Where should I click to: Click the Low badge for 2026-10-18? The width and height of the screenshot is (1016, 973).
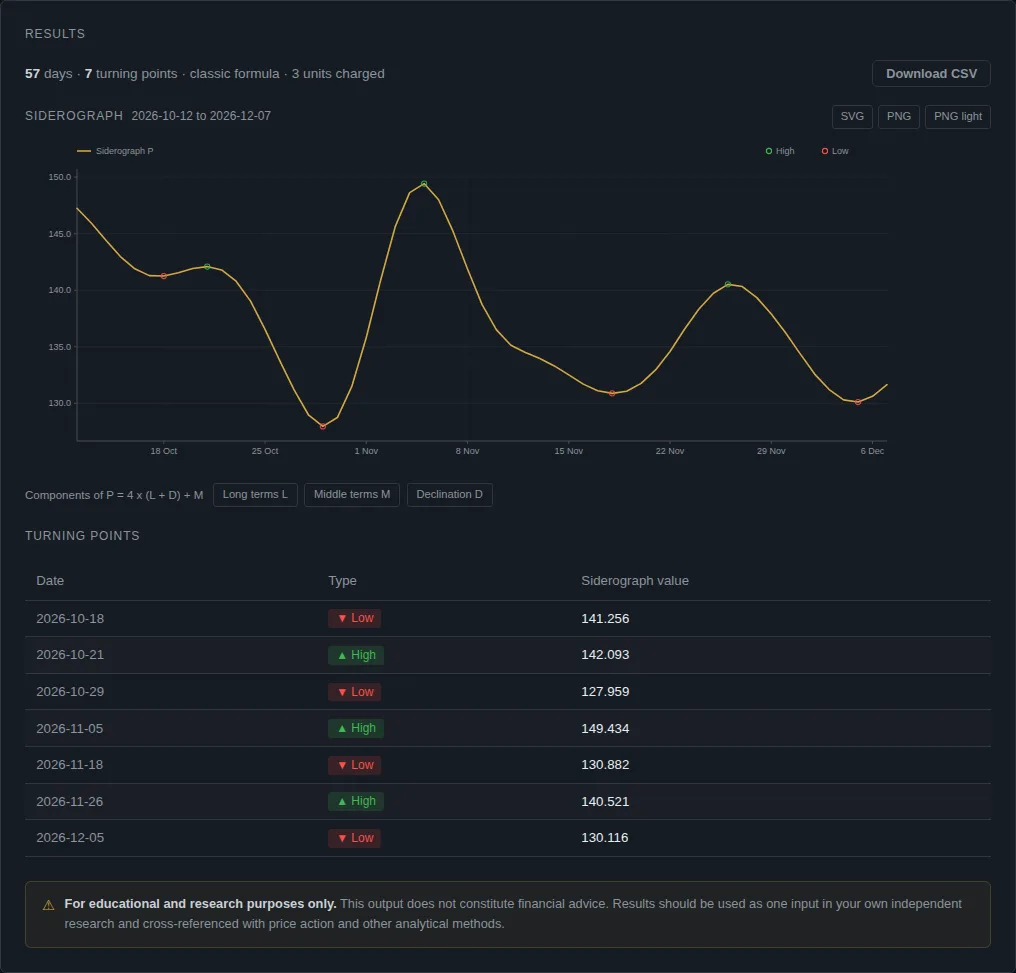[354, 618]
